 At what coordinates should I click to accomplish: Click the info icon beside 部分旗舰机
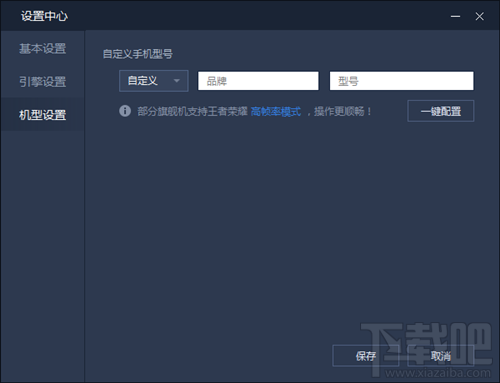pyautogui.click(x=125, y=111)
